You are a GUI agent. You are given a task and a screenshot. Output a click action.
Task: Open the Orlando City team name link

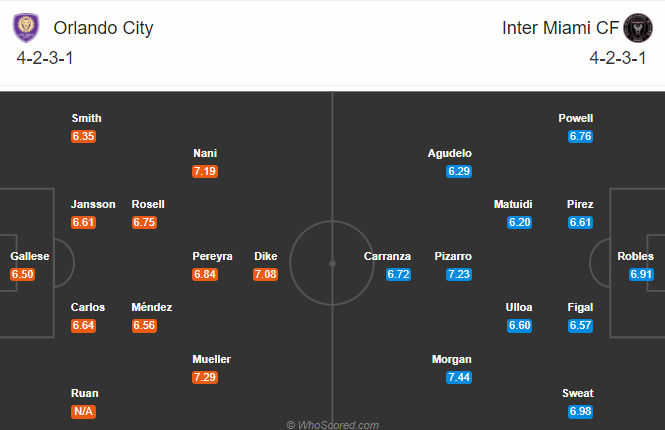(x=103, y=28)
